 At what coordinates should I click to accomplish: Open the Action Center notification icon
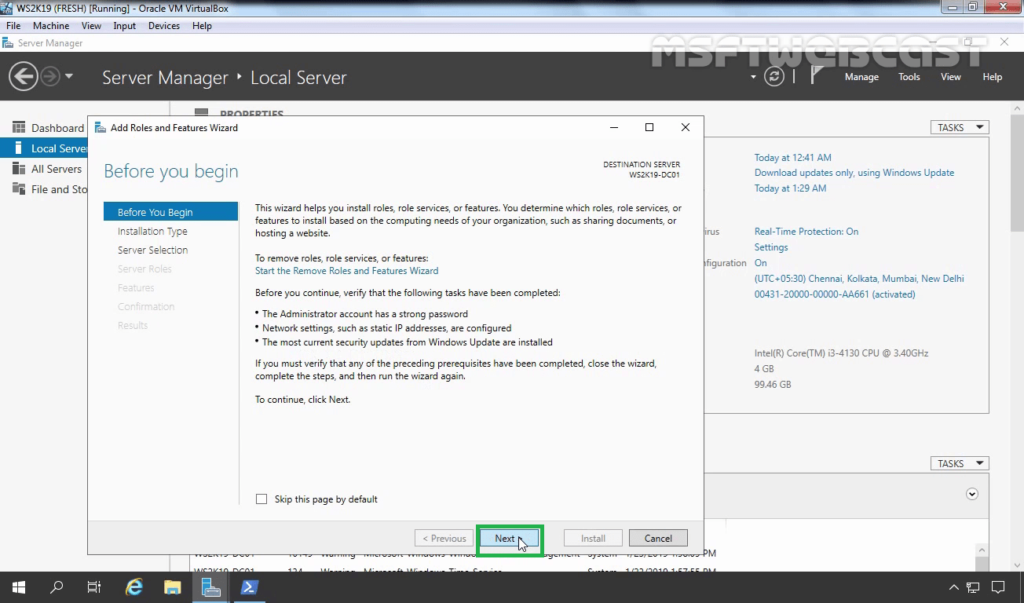point(999,587)
